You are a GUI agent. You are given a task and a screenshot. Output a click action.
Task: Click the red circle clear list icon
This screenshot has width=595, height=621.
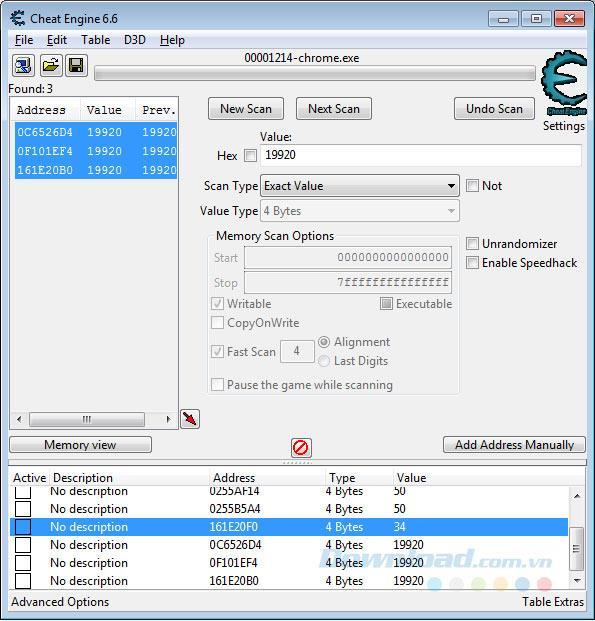301,448
